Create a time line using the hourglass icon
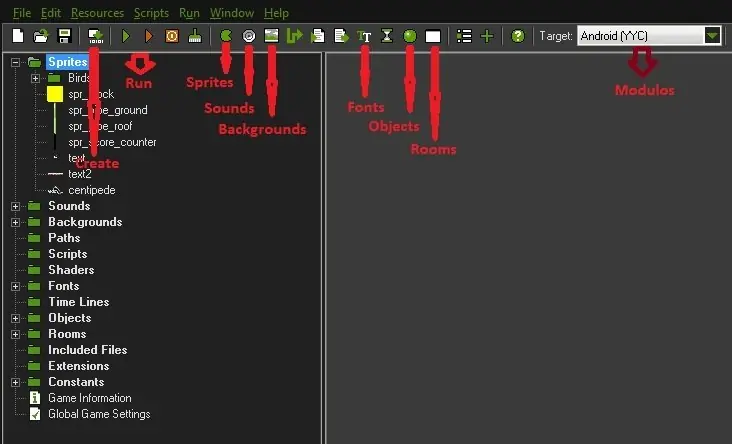The width and height of the screenshot is (732, 444). pos(387,36)
